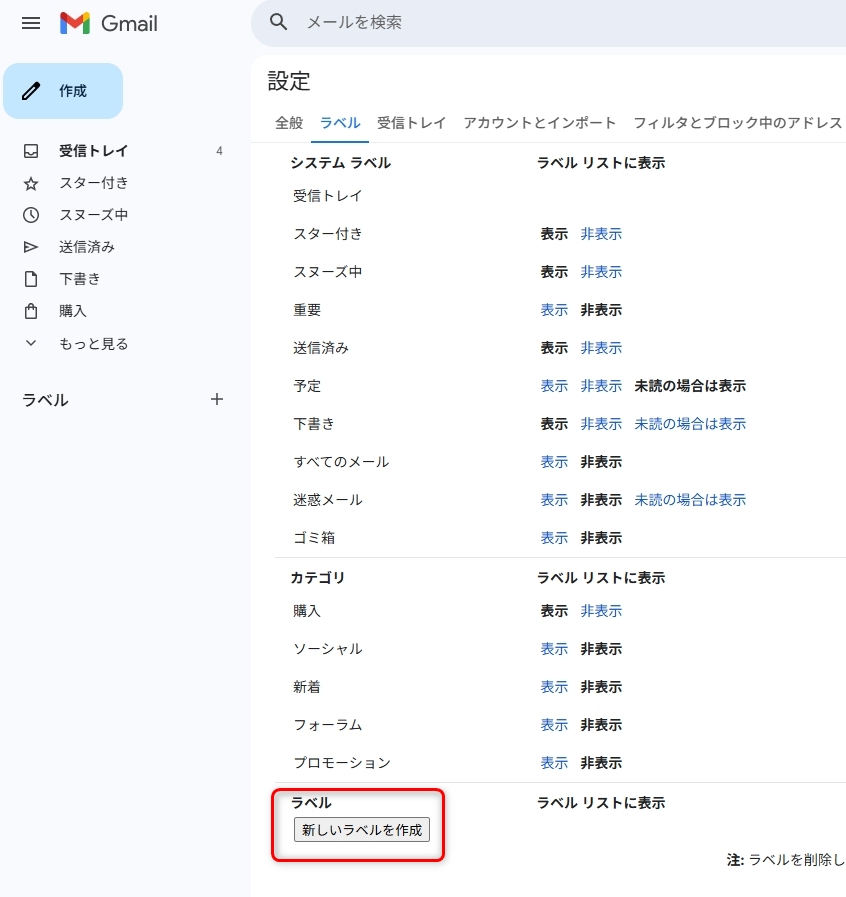Click the plus icon next to ラベル
Image resolution: width=846 pixels, height=897 pixels.
217,399
